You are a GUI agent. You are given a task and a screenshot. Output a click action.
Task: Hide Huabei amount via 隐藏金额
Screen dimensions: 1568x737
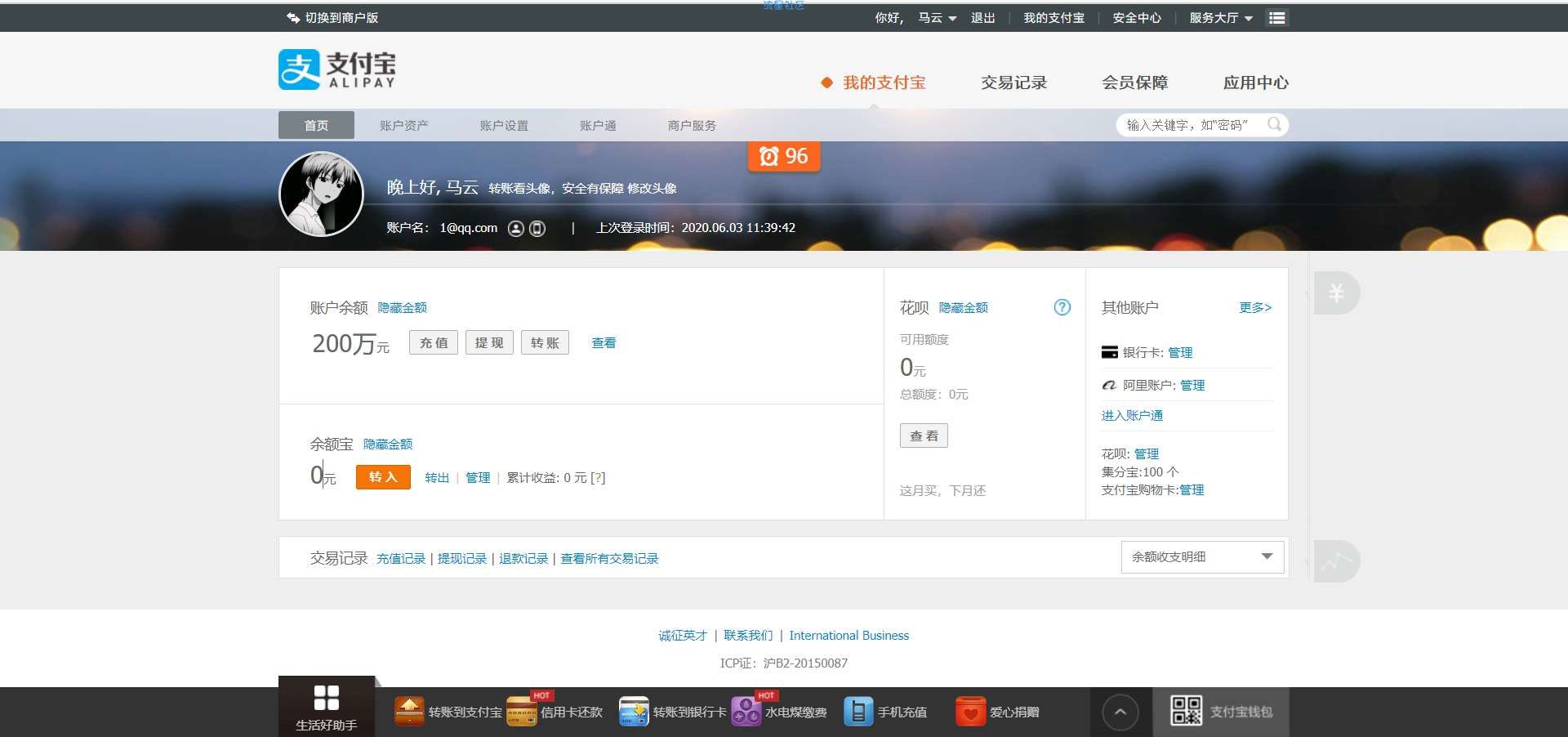pos(964,308)
